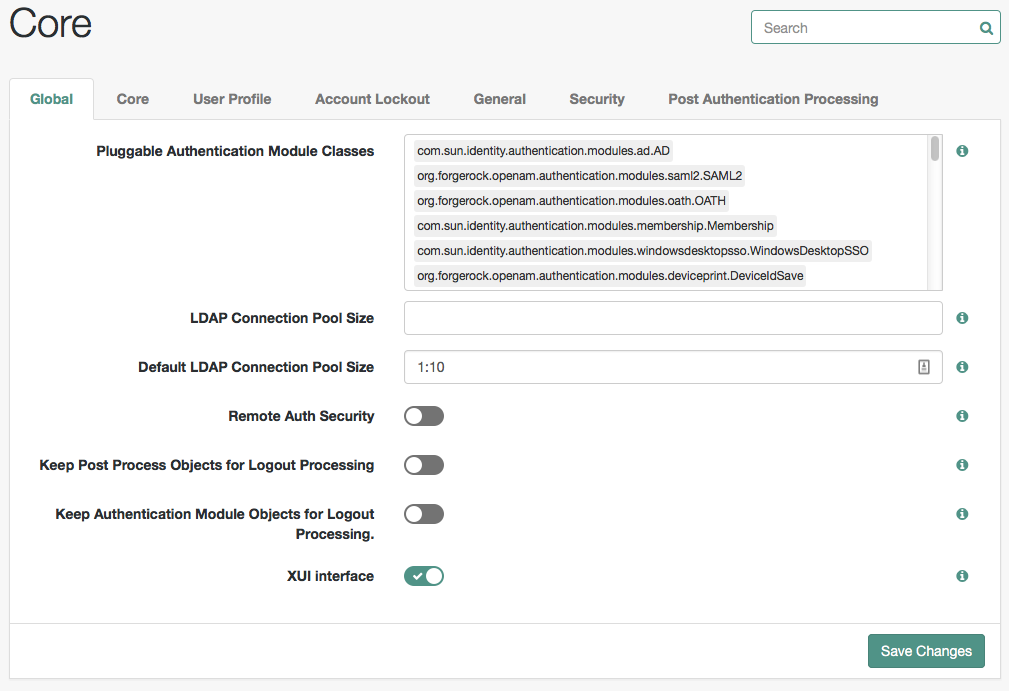Select the membership.Membership class entry
This screenshot has width=1009, height=691.
pos(595,226)
